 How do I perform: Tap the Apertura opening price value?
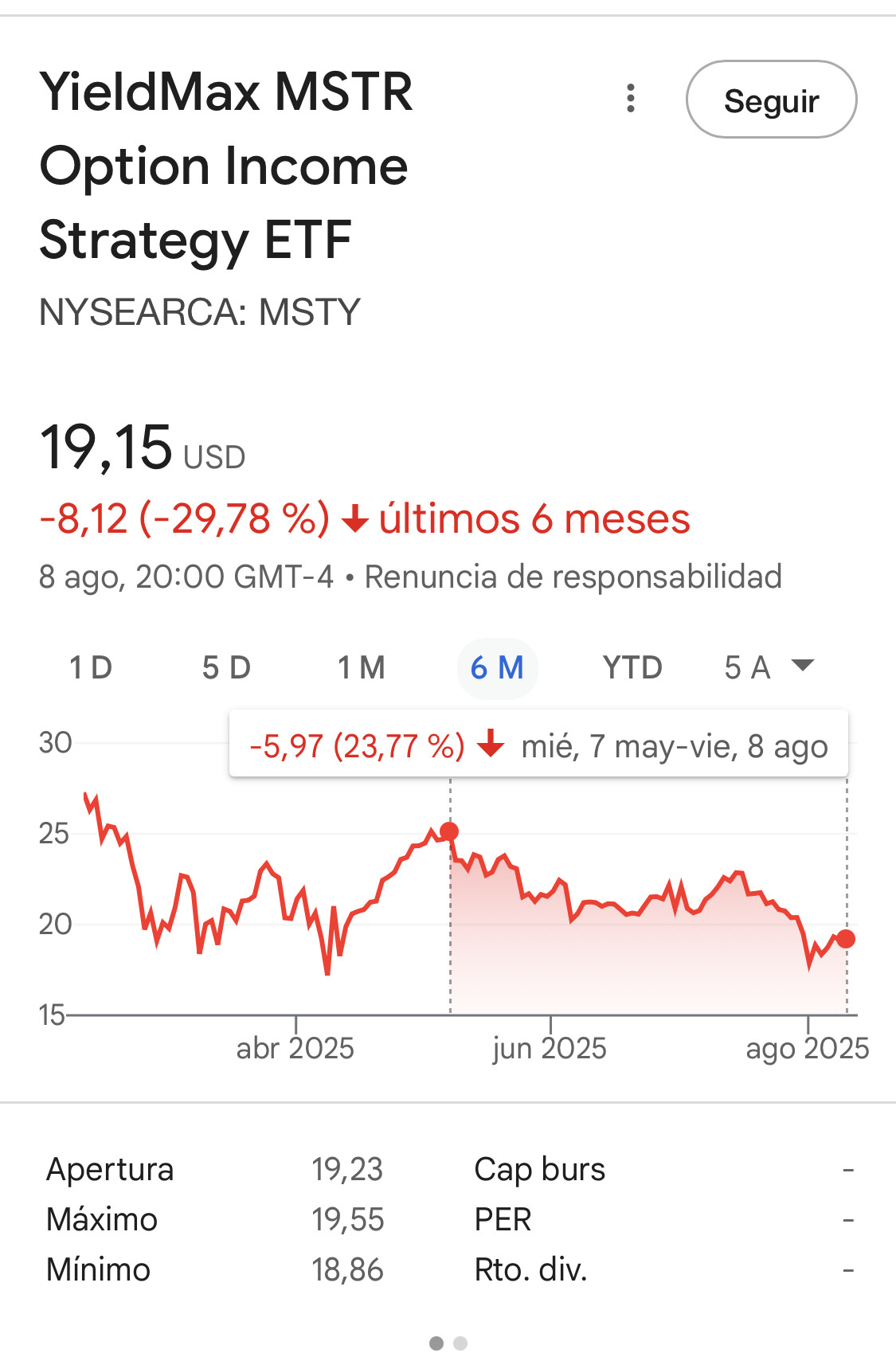click(x=347, y=1169)
